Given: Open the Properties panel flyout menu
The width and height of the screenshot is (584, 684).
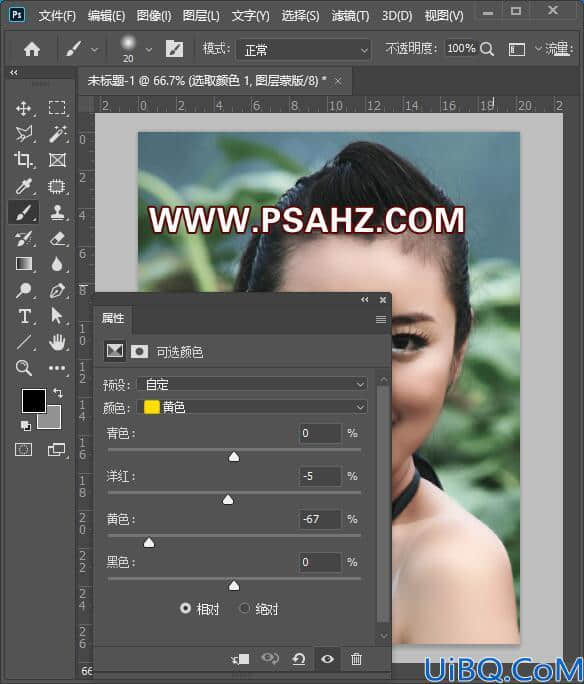Looking at the screenshot, I should tap(381, 320).
